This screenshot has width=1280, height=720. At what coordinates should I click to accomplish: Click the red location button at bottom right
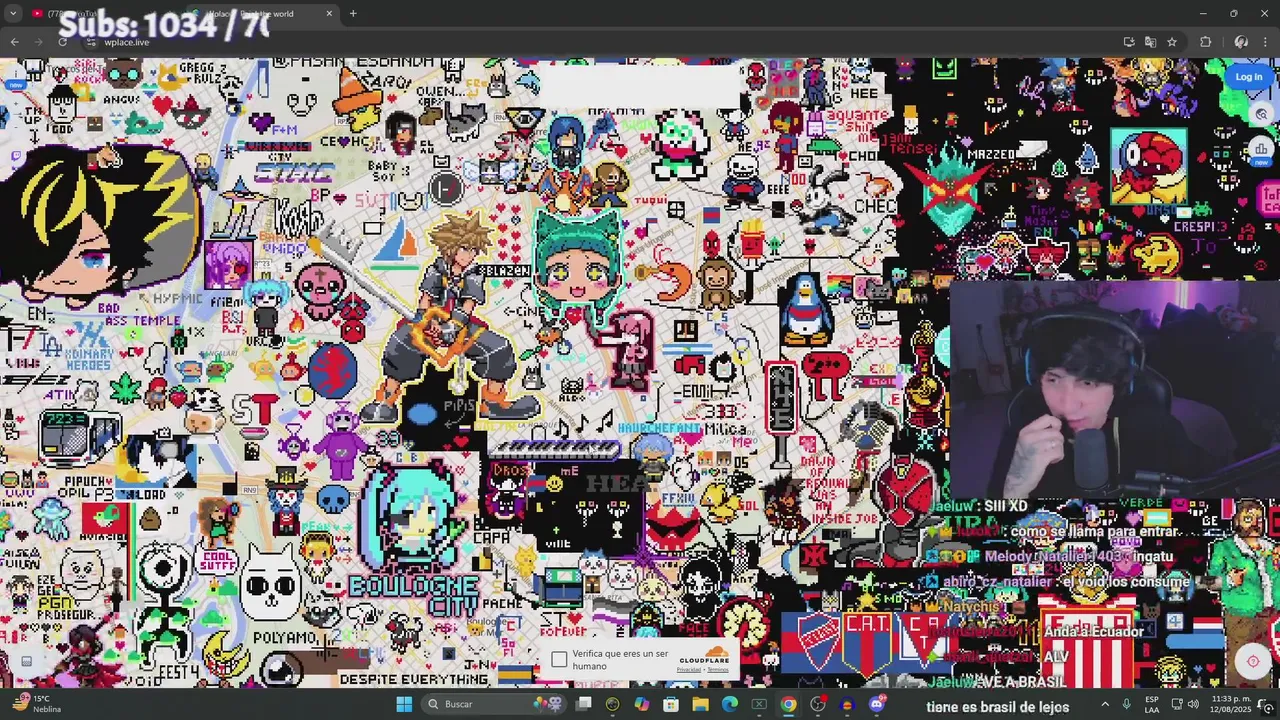click(x=1253, y=661)
